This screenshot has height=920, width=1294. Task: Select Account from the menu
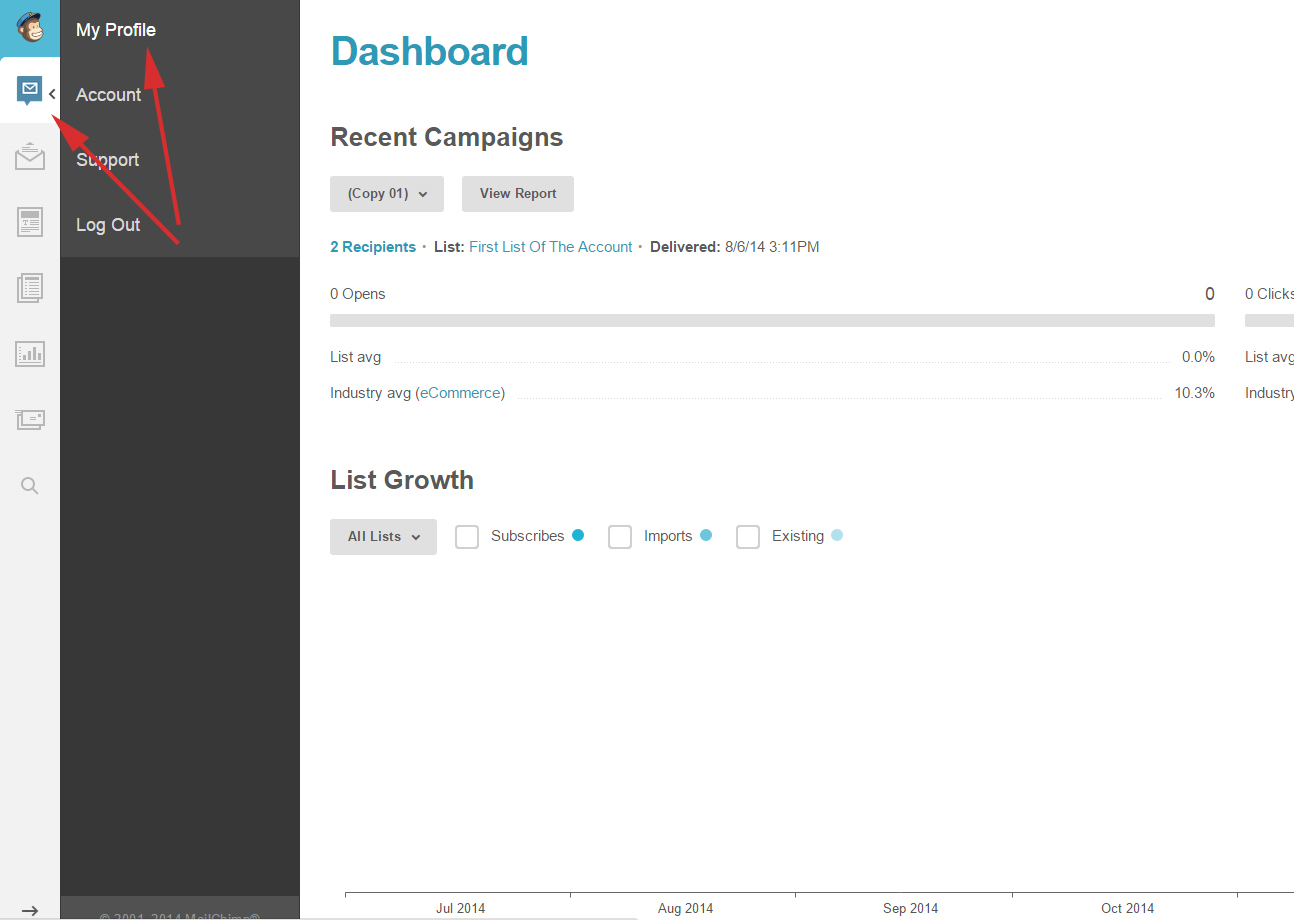[x=108, y=95]
